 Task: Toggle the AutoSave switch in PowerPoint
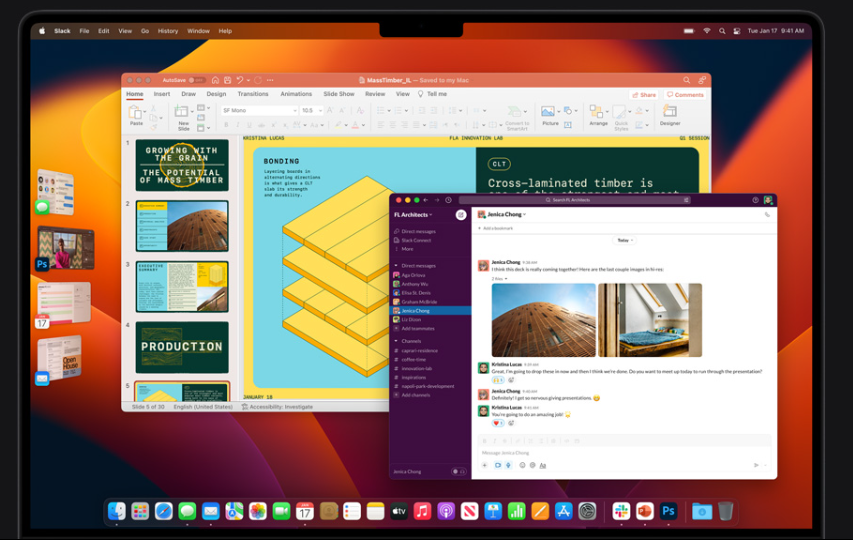[197, 80]
